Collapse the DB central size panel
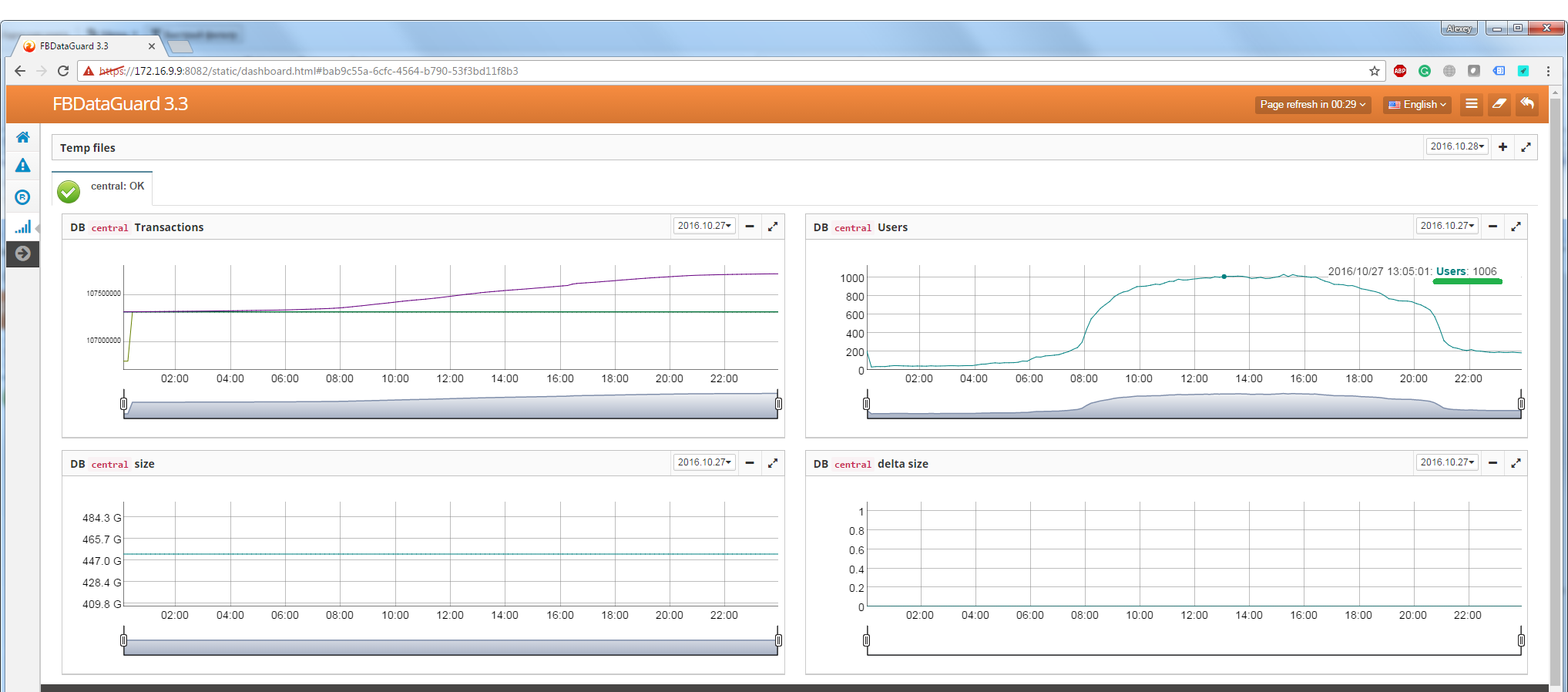Viewport: 1568px width, 692px height. (x=750, y=463)
